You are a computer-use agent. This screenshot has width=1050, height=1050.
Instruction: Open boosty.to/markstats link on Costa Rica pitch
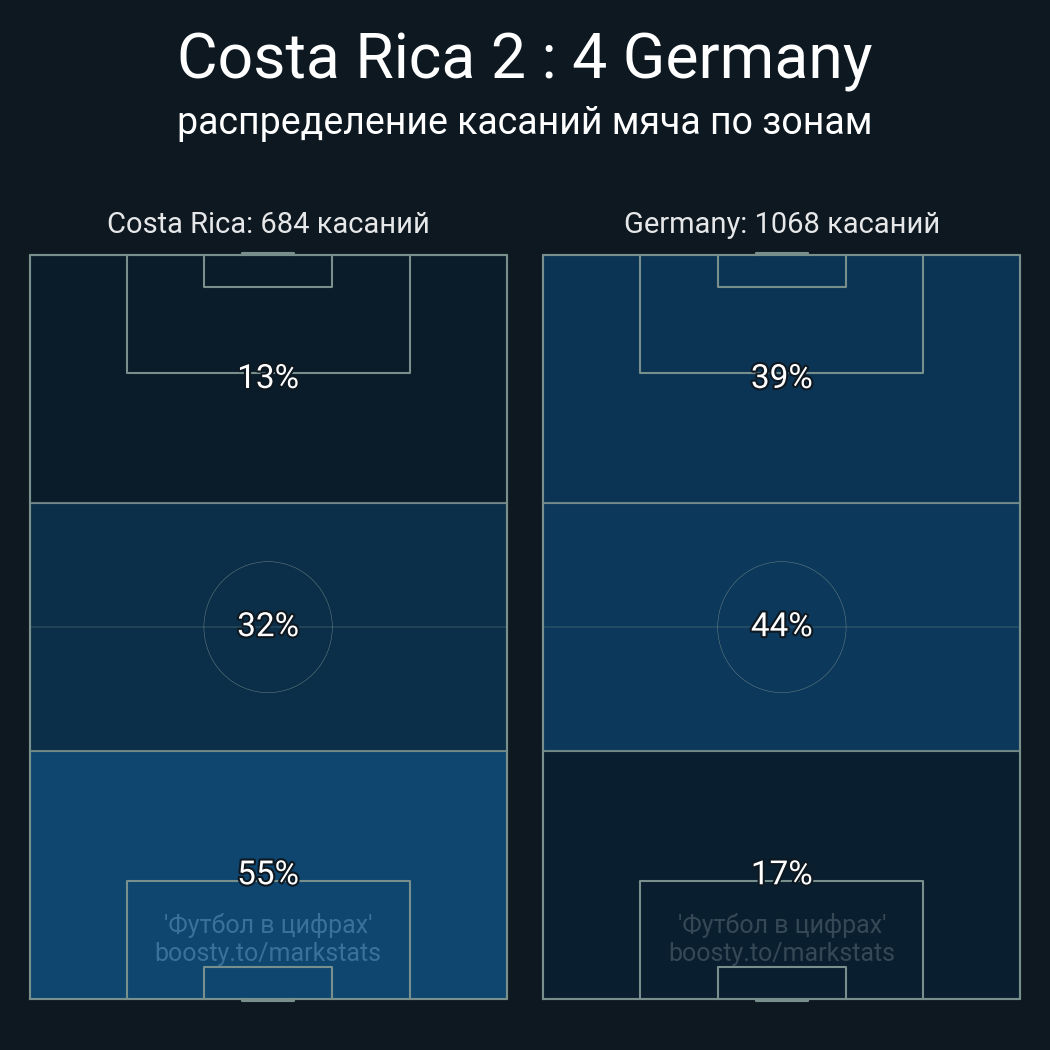point(268,952)
